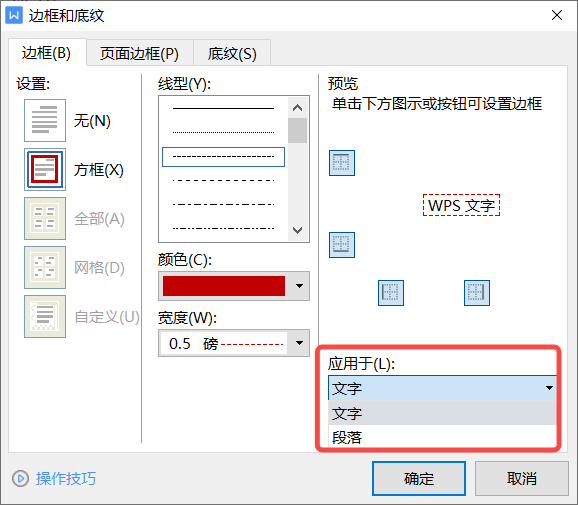The height and width of the screenshot is (505, 578).
Task: Open the 宽度(W) width dropdown arrow
Action: 299,343
